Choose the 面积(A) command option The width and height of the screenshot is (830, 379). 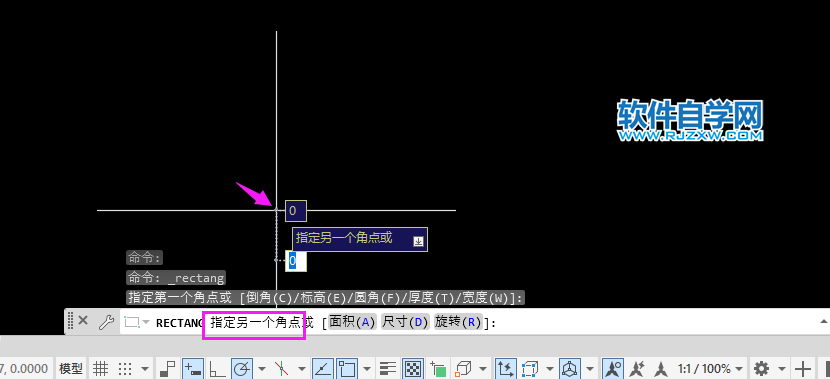(x=352, y=321)
